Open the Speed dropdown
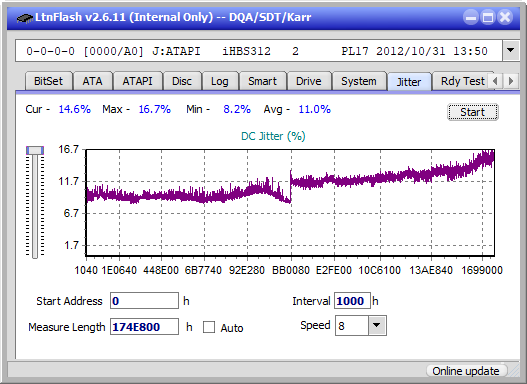Screen dimensions: 527x384 [377, 326]
